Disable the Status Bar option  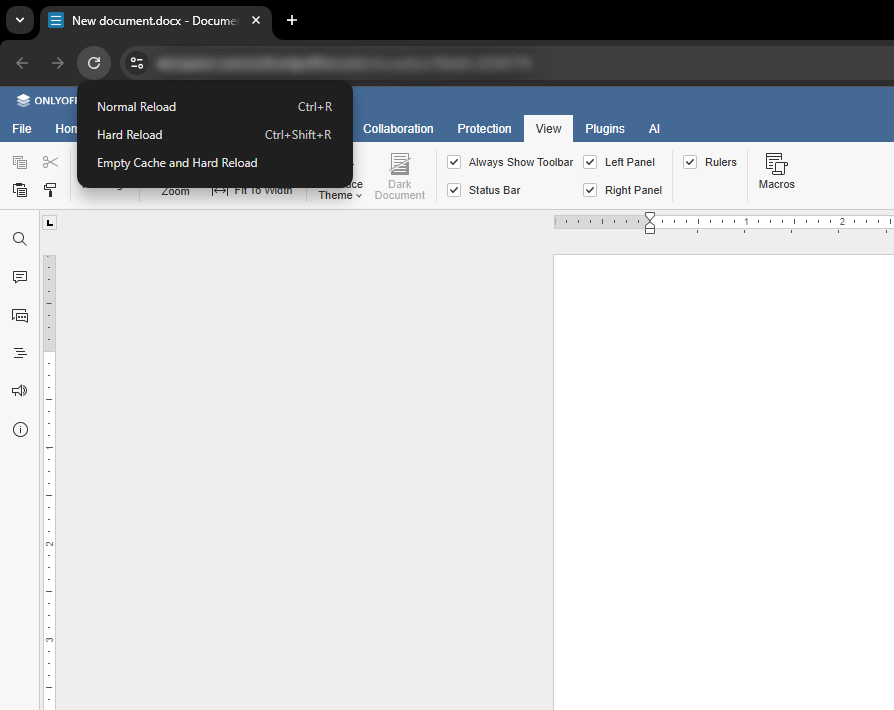pos(453,189)
